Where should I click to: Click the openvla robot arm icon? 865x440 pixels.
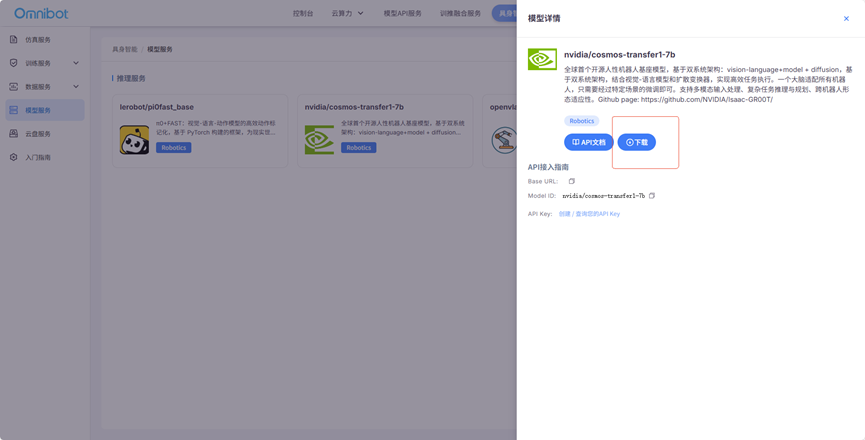coord(504,140)
